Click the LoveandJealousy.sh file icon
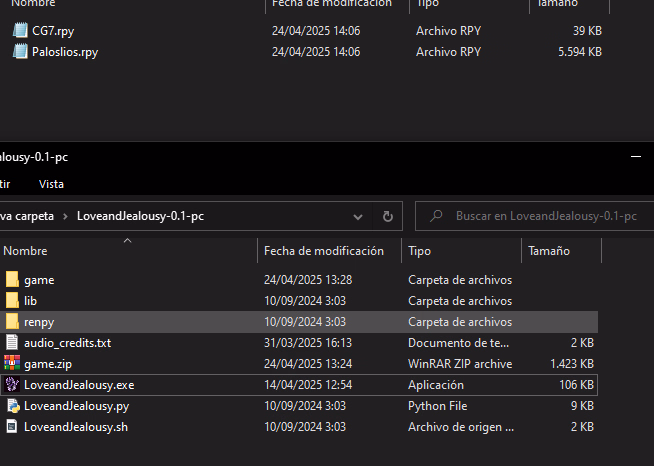This screenshot has height=466, width=654. click(12, 427)
